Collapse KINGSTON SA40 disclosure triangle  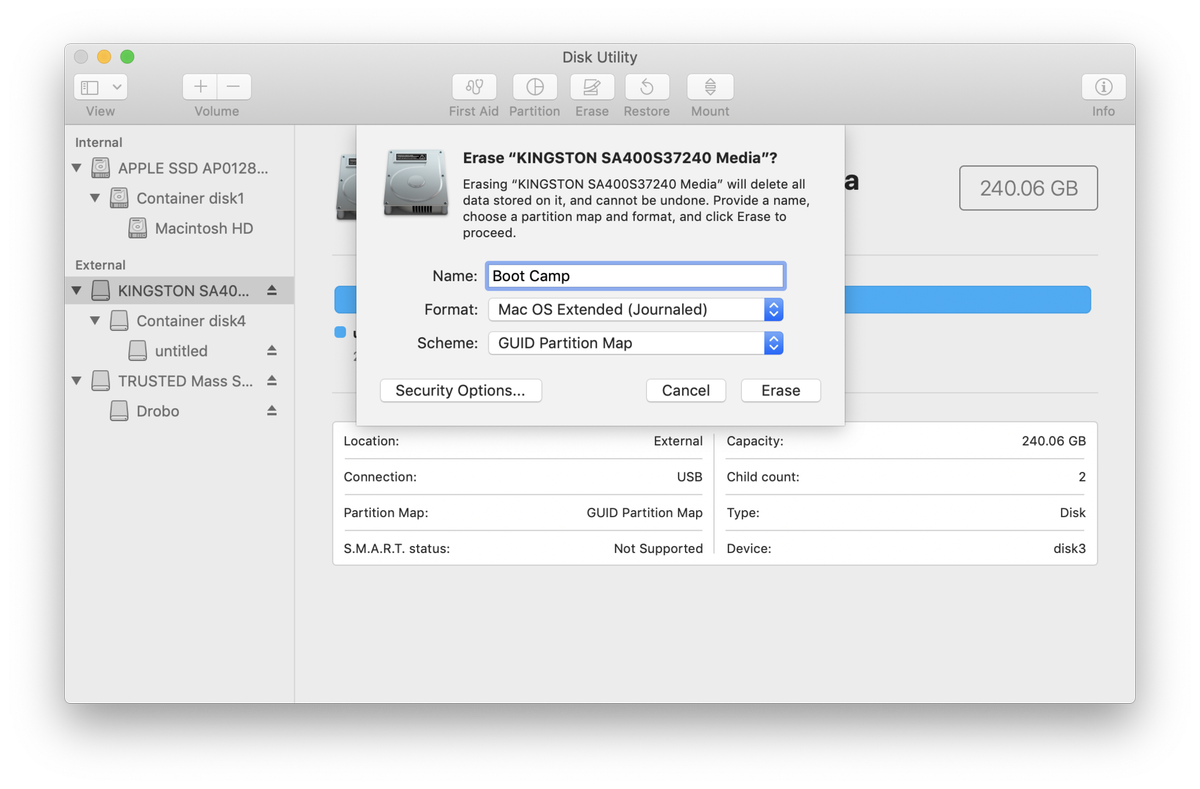pyautogui.click(x=77, y=291)
